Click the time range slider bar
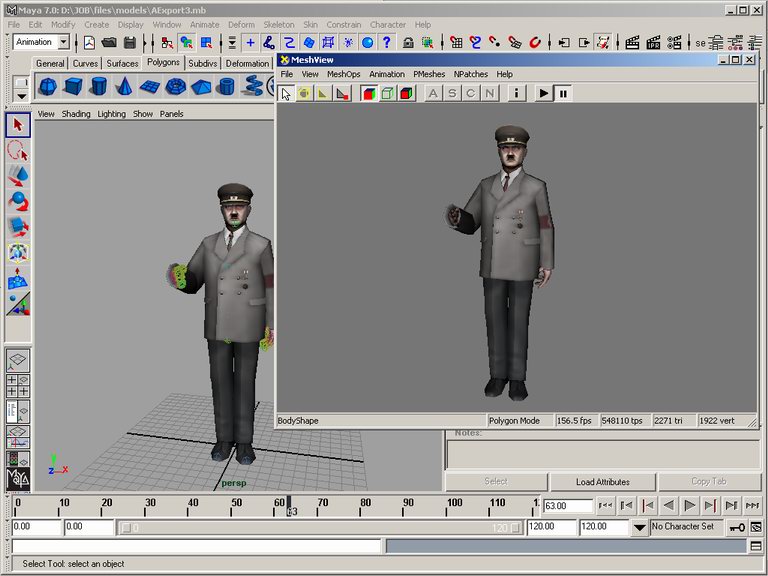Image resolution: width=768 pixels, height=576 pixels. coord(321,528)
